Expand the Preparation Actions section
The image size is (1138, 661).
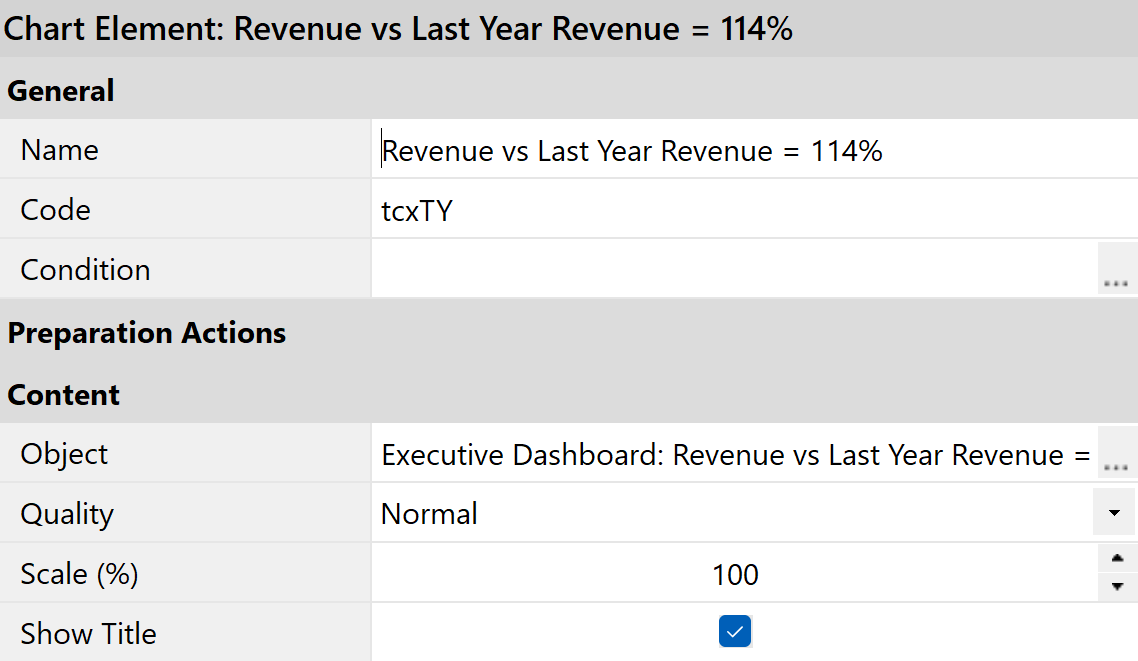coord(147,333)
